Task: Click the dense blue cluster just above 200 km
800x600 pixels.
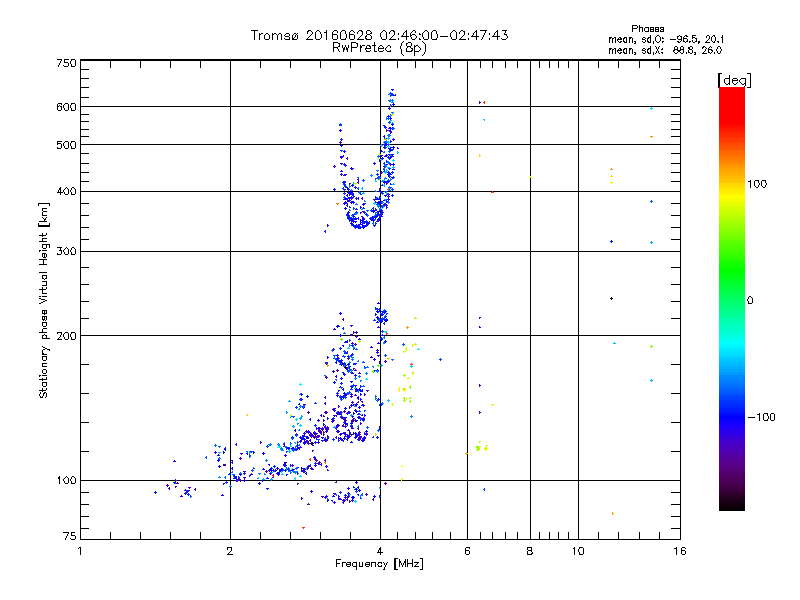Action: (x=381, y=315)
